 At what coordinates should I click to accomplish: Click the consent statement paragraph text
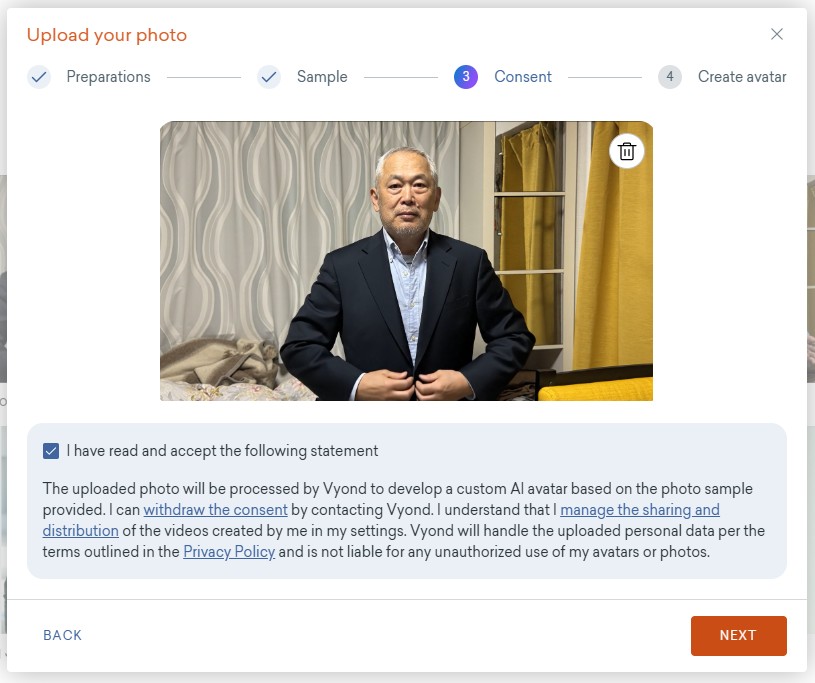point(400,490)
